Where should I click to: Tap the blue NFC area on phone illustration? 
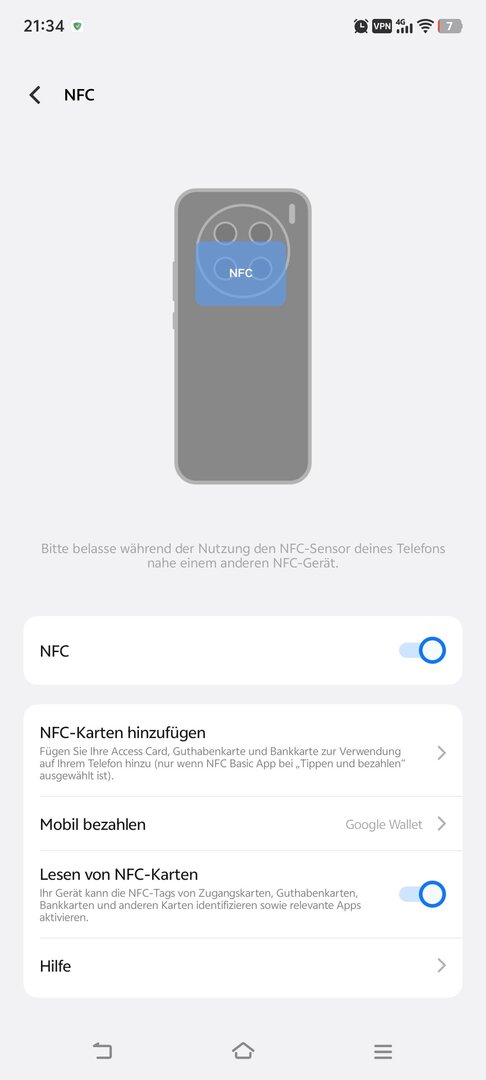[241, 273]
